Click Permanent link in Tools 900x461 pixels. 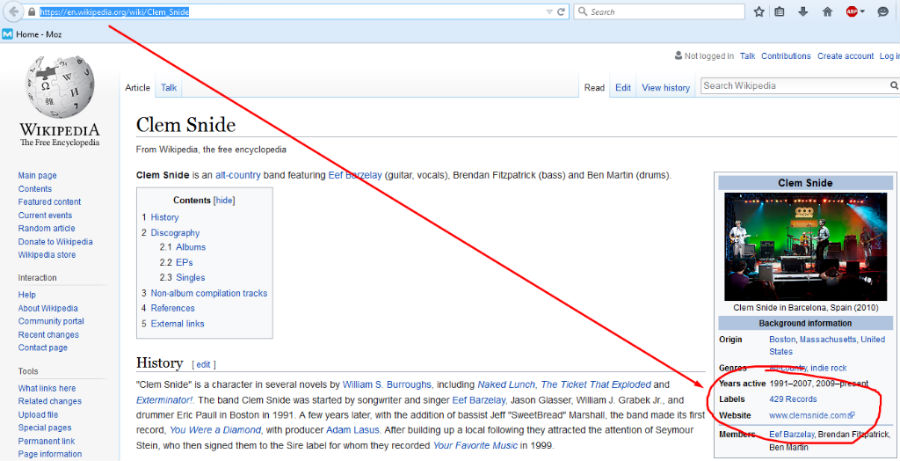(x=46, y=441)
